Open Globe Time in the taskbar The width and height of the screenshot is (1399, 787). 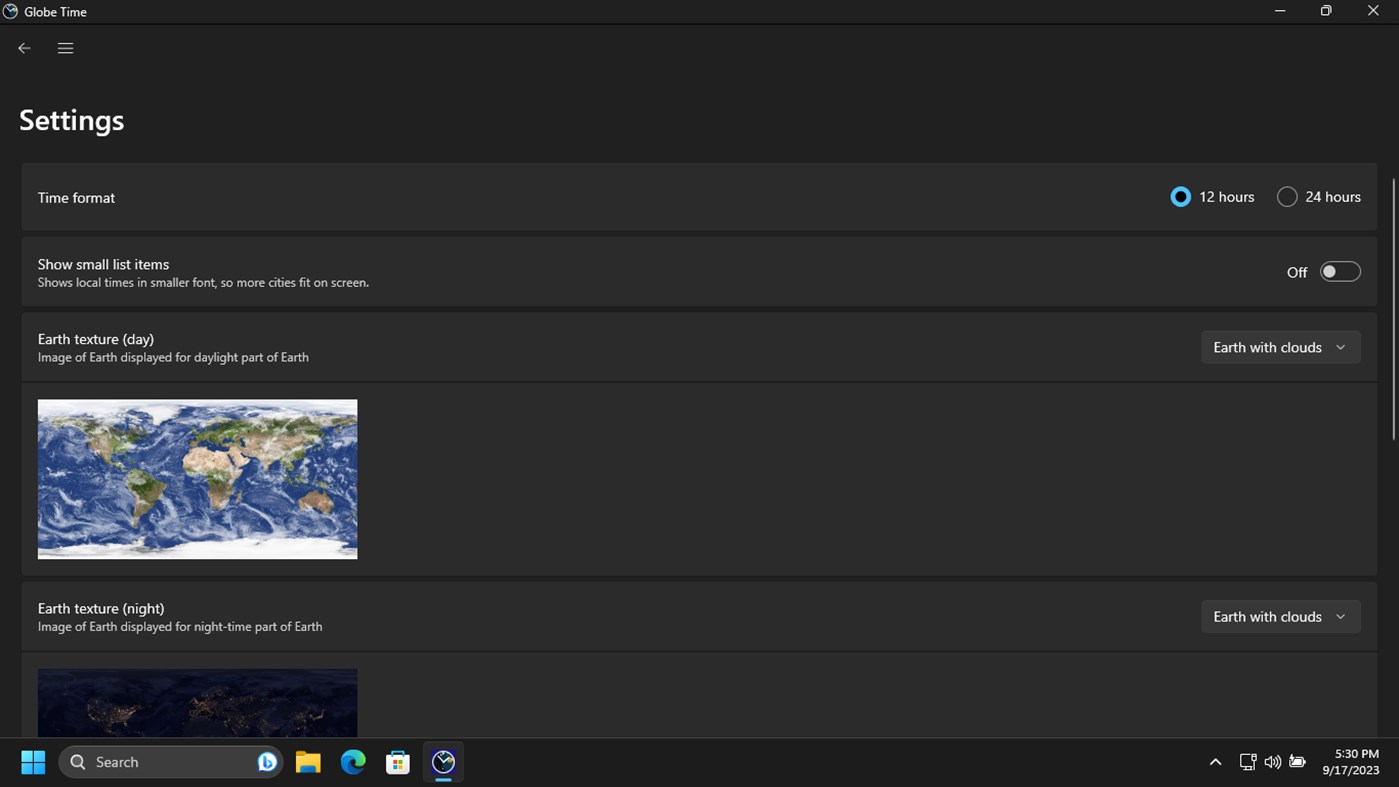(x=443, y=762)
